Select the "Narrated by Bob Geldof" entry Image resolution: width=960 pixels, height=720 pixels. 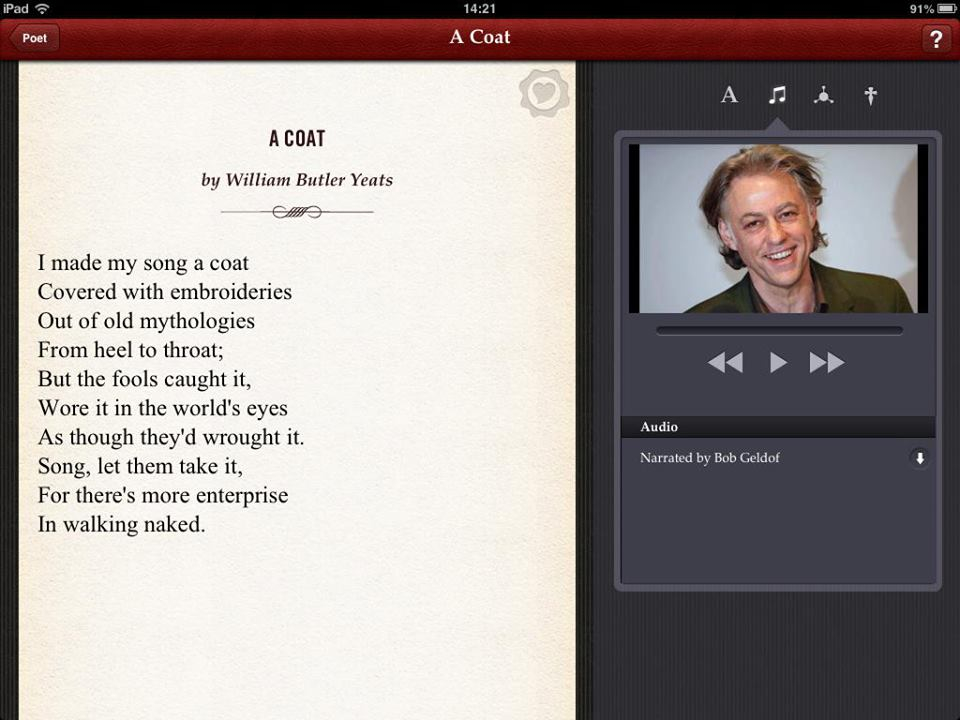pos(710,458)
